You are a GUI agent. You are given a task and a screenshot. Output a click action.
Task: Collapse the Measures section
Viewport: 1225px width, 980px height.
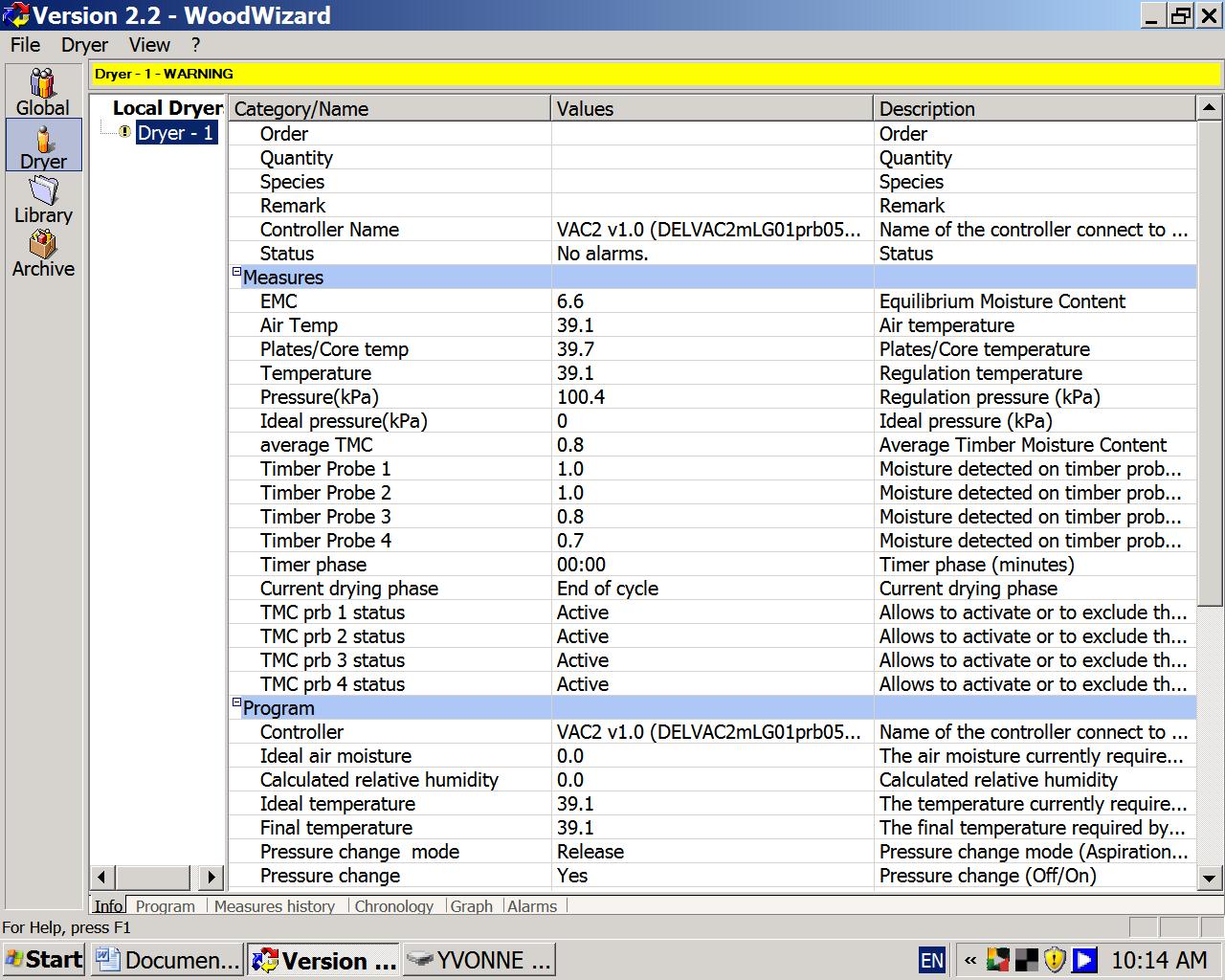pos(236,272)
